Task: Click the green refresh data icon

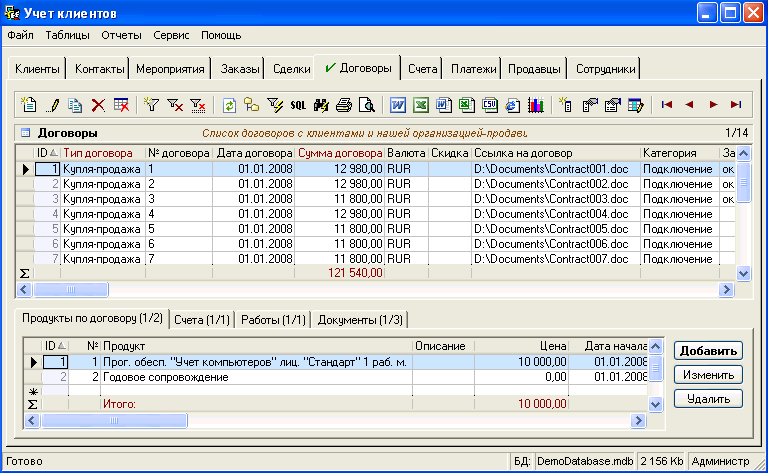Action: [x=229, y=104]
